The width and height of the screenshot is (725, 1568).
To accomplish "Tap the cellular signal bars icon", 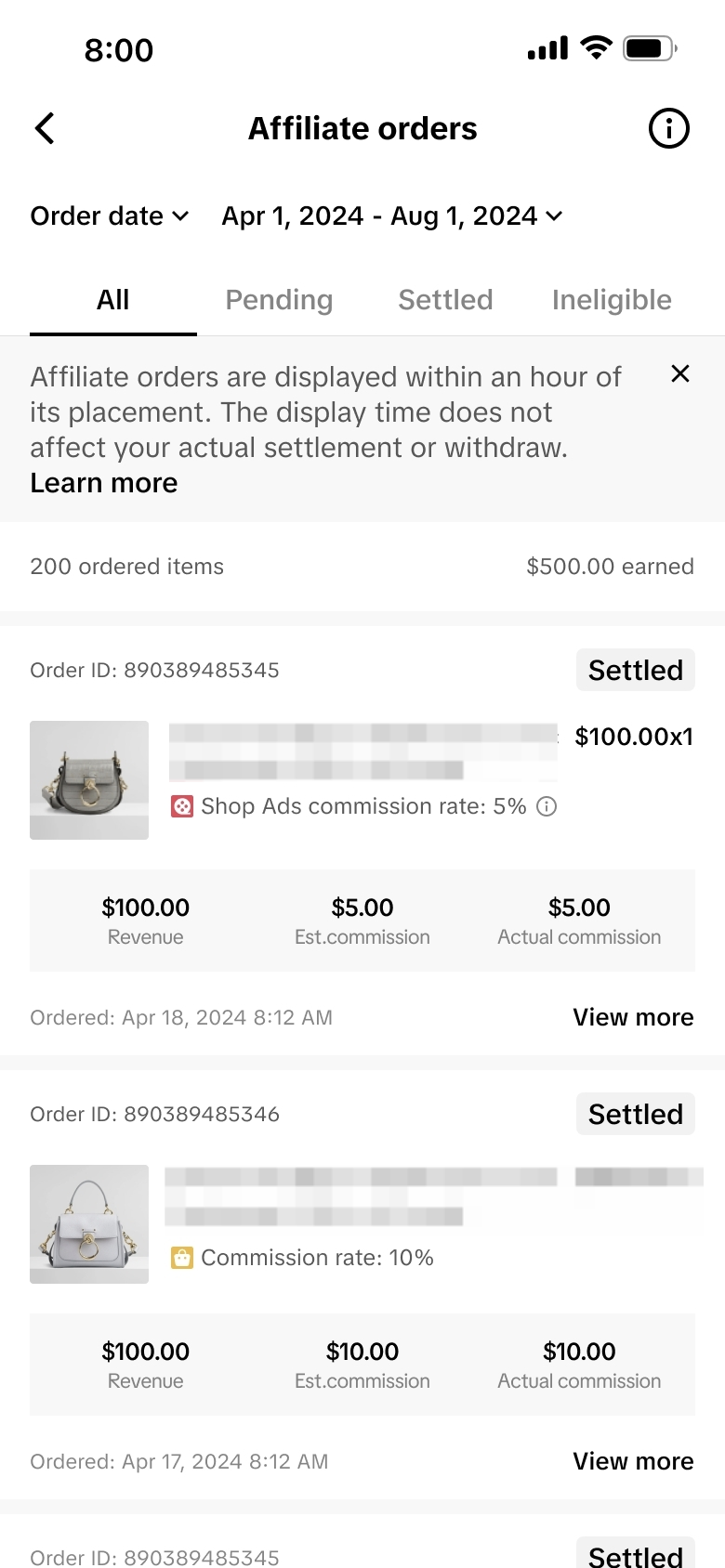I will (x=547, y=48).
